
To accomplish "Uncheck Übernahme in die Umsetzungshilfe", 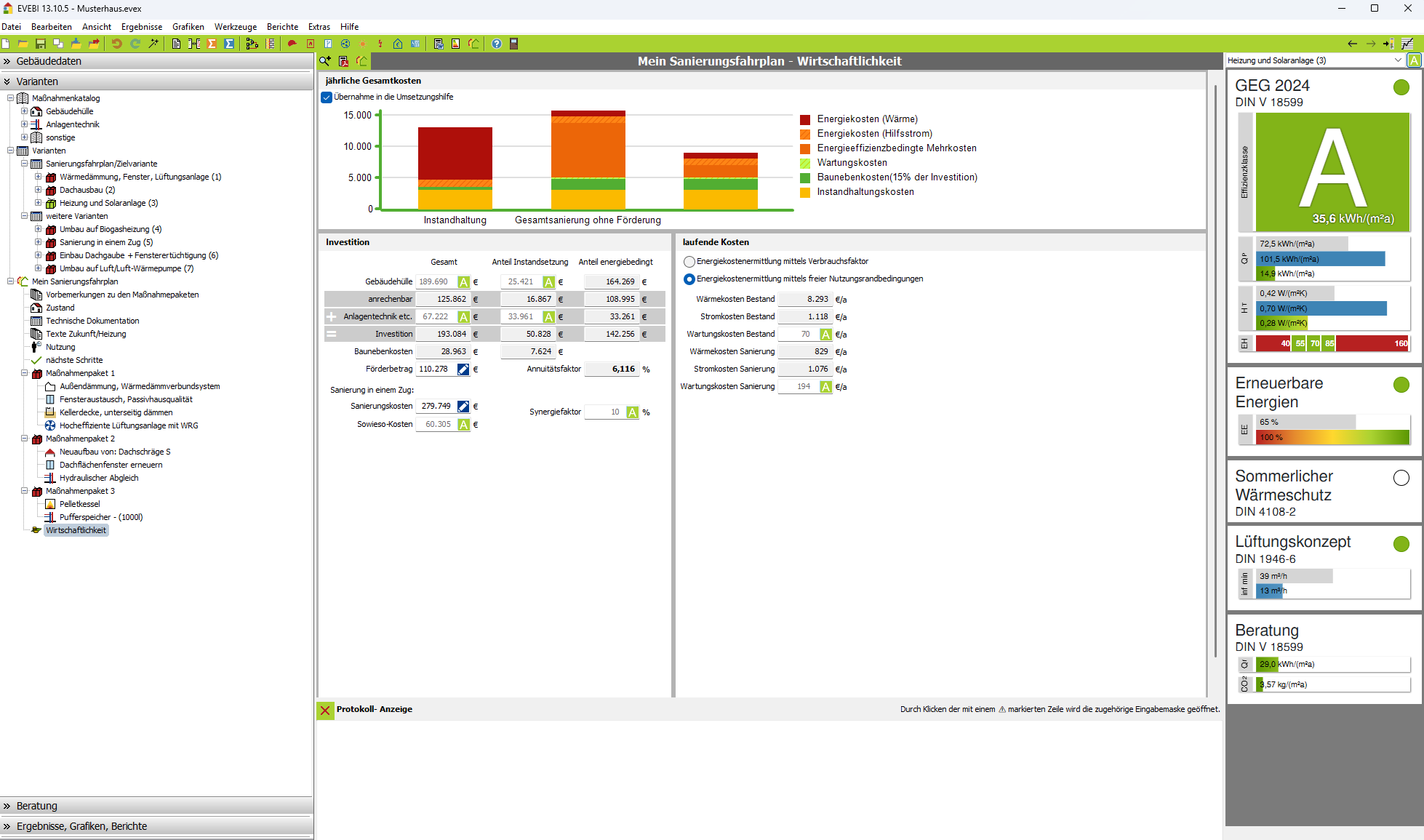I will pyautogui.click(x=327, y=97).
